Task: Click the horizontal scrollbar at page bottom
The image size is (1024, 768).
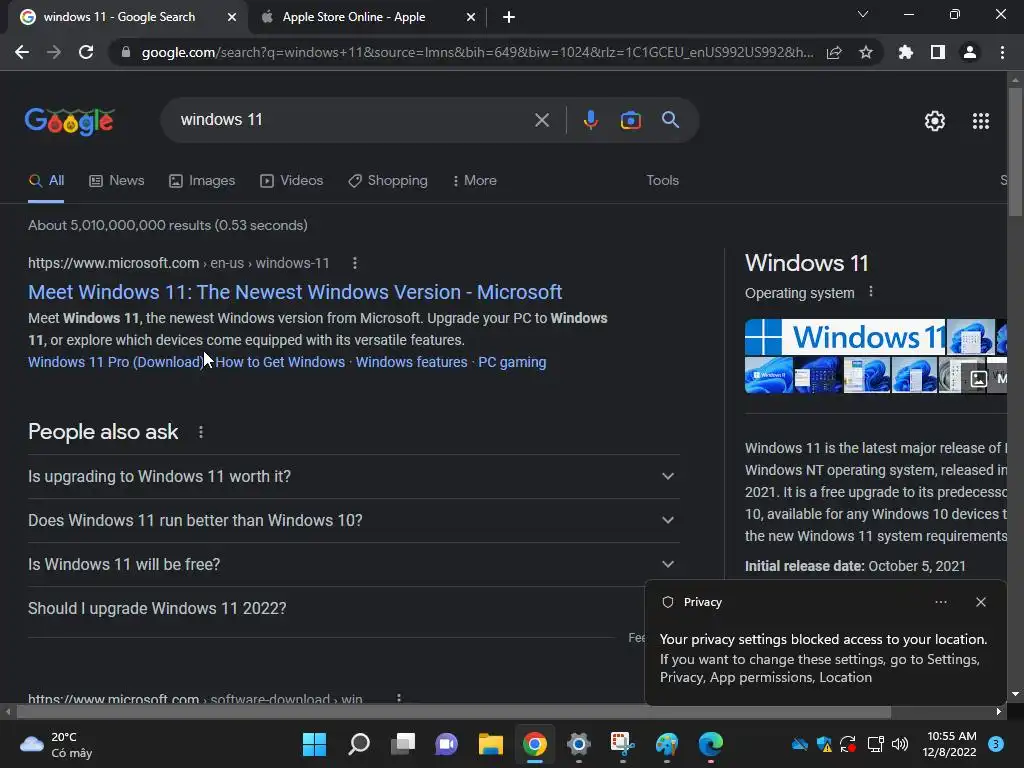Action: click(452, 711)
